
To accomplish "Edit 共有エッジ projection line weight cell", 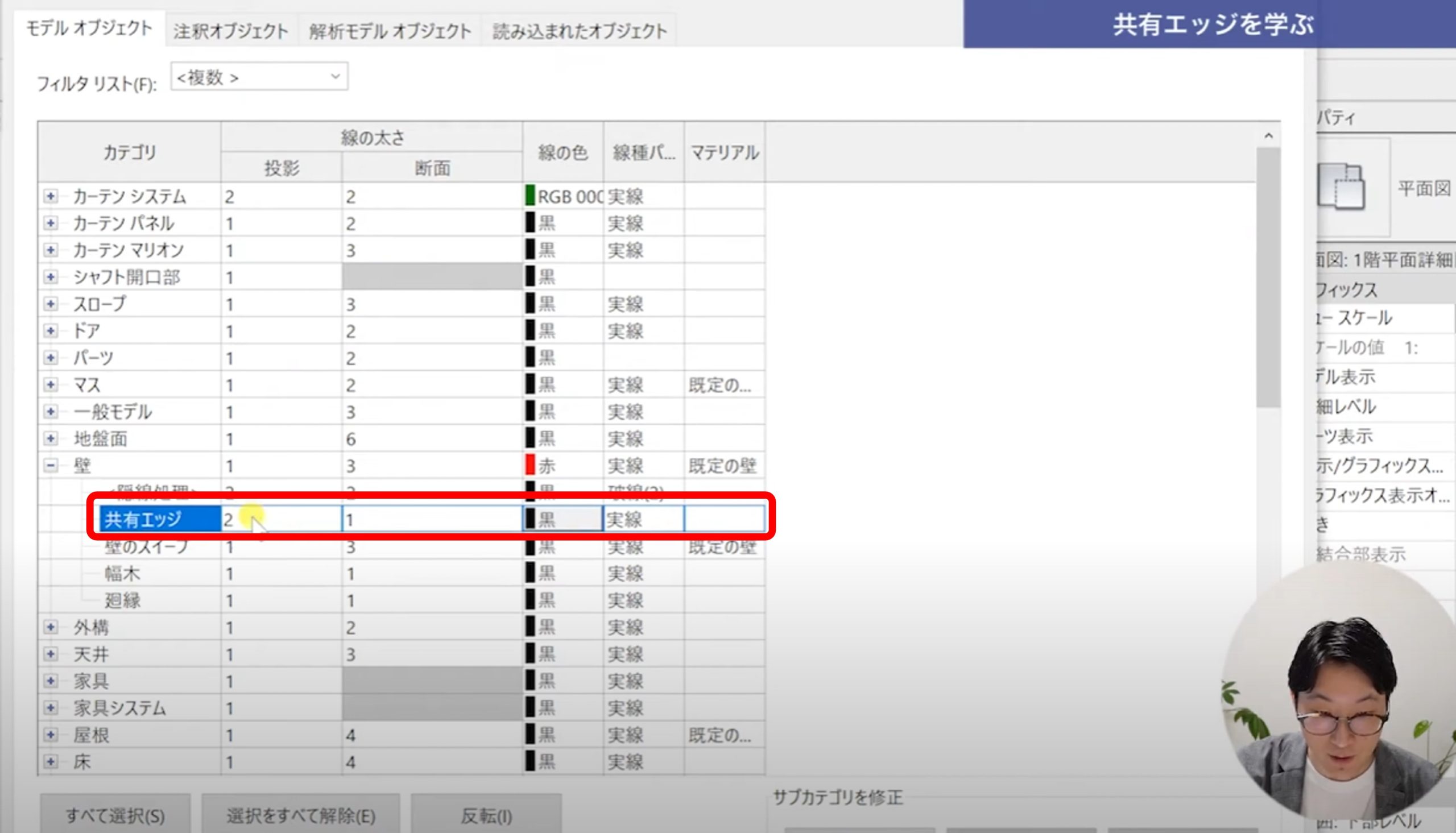I will click(280, 520).
